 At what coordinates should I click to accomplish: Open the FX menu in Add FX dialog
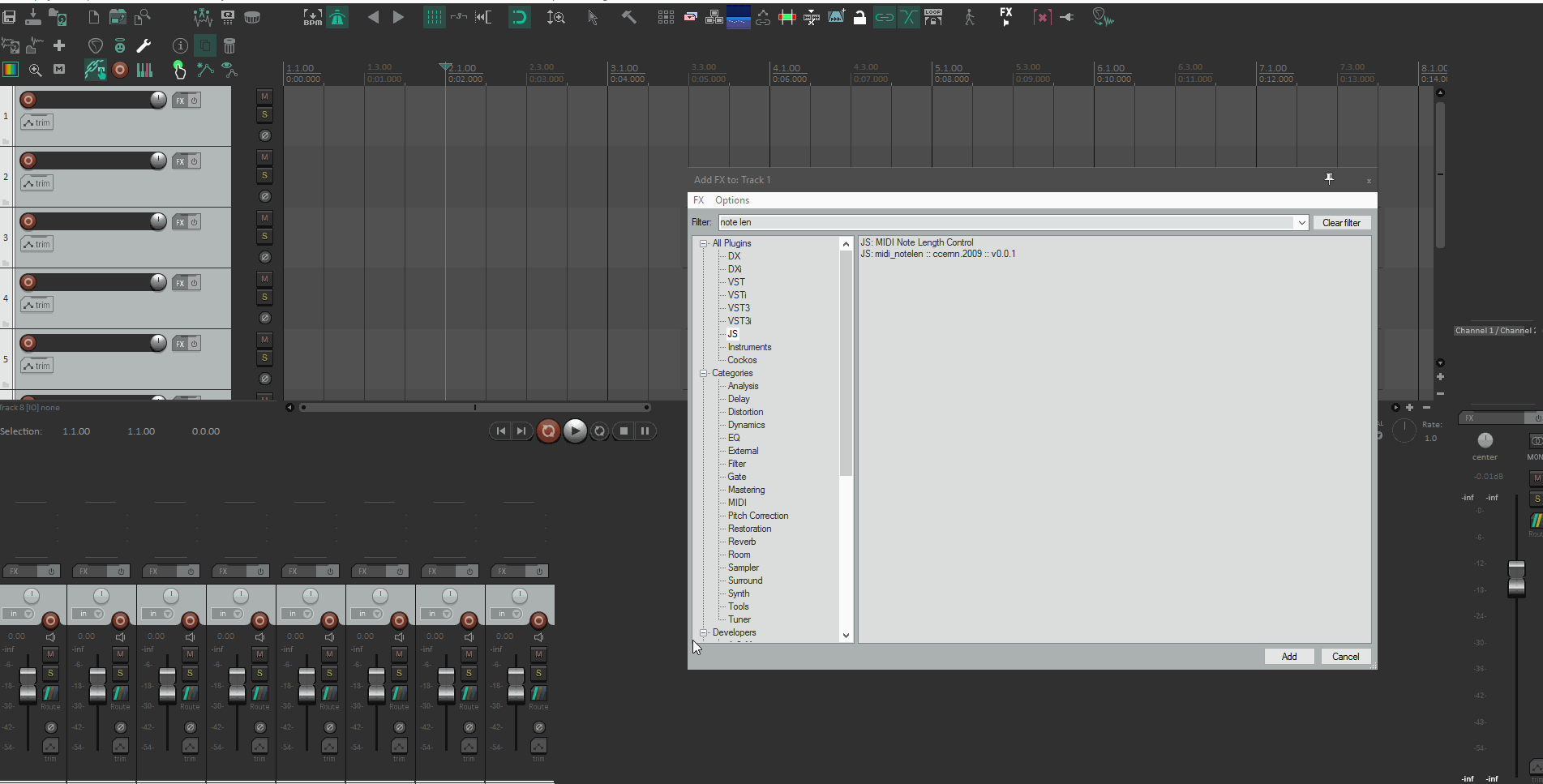pos(698,200)
